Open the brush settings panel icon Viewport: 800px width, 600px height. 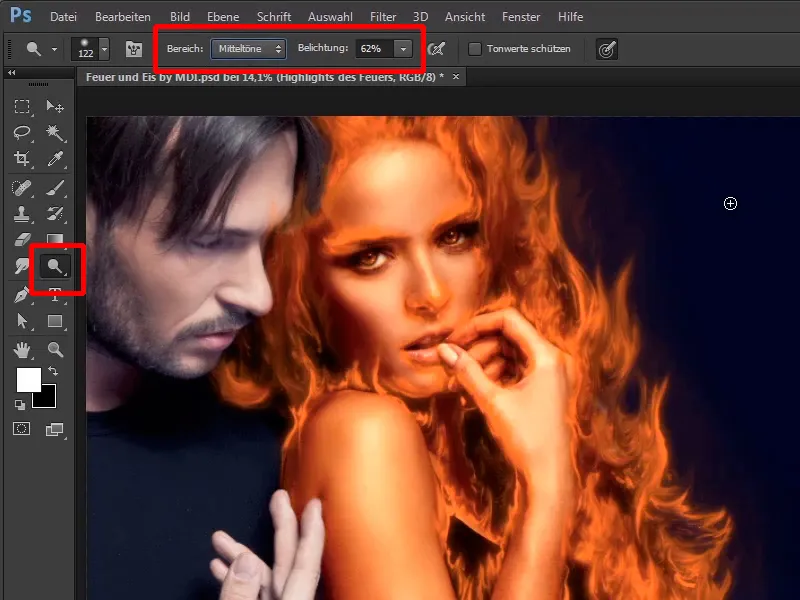(x=134, y=49)
